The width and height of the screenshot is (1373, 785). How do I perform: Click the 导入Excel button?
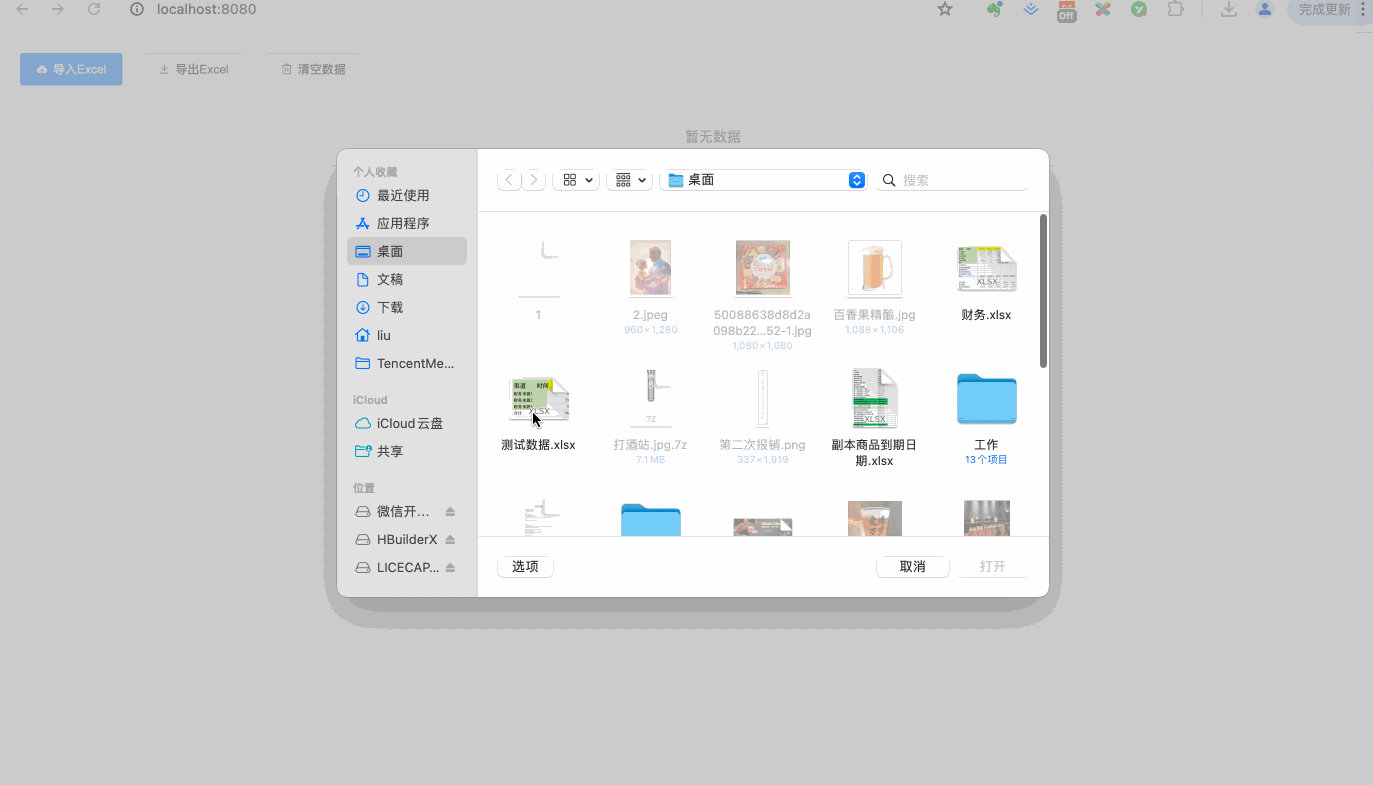click(x=71, y=69)
